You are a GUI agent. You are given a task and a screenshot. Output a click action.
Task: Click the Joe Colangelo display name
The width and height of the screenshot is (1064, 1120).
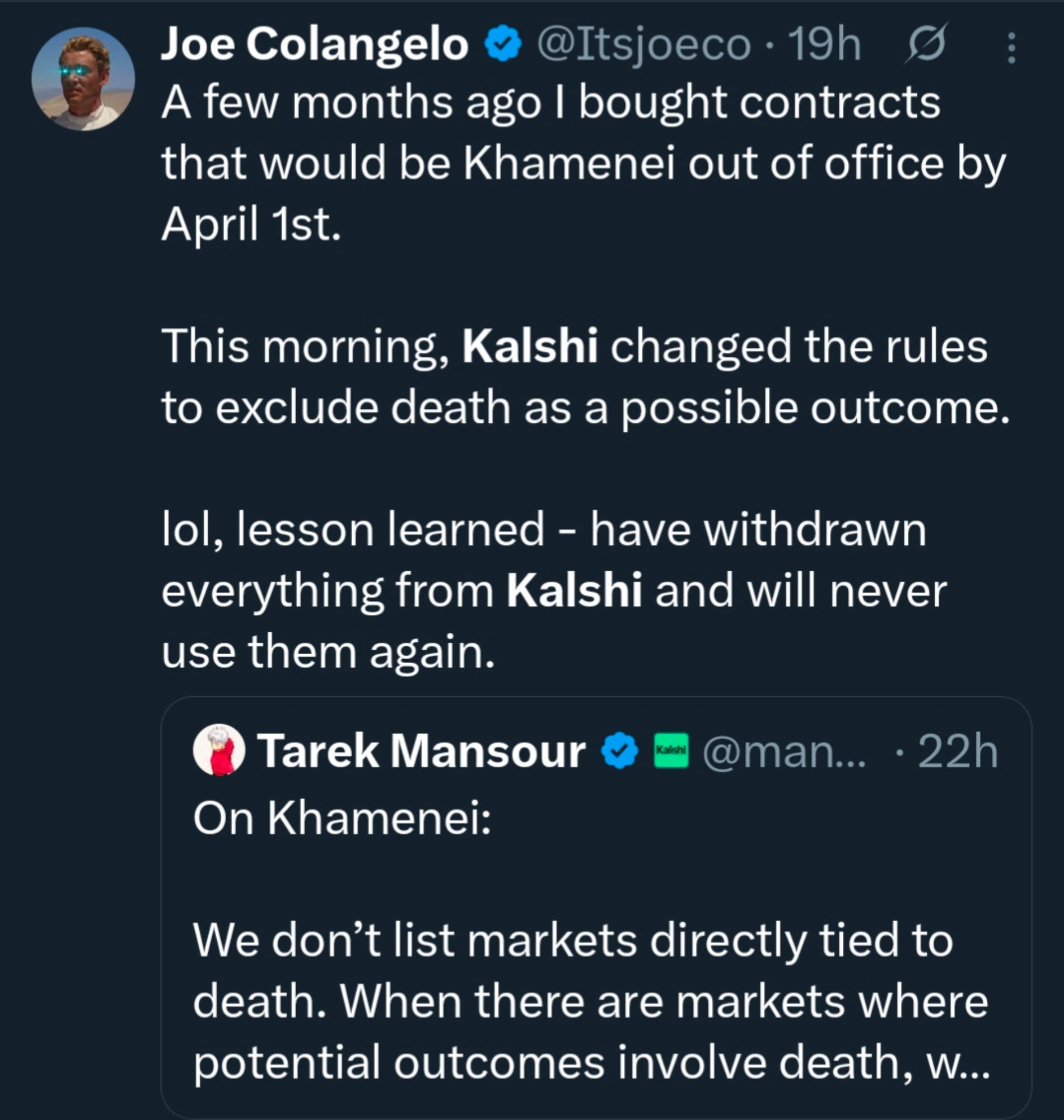315,44
